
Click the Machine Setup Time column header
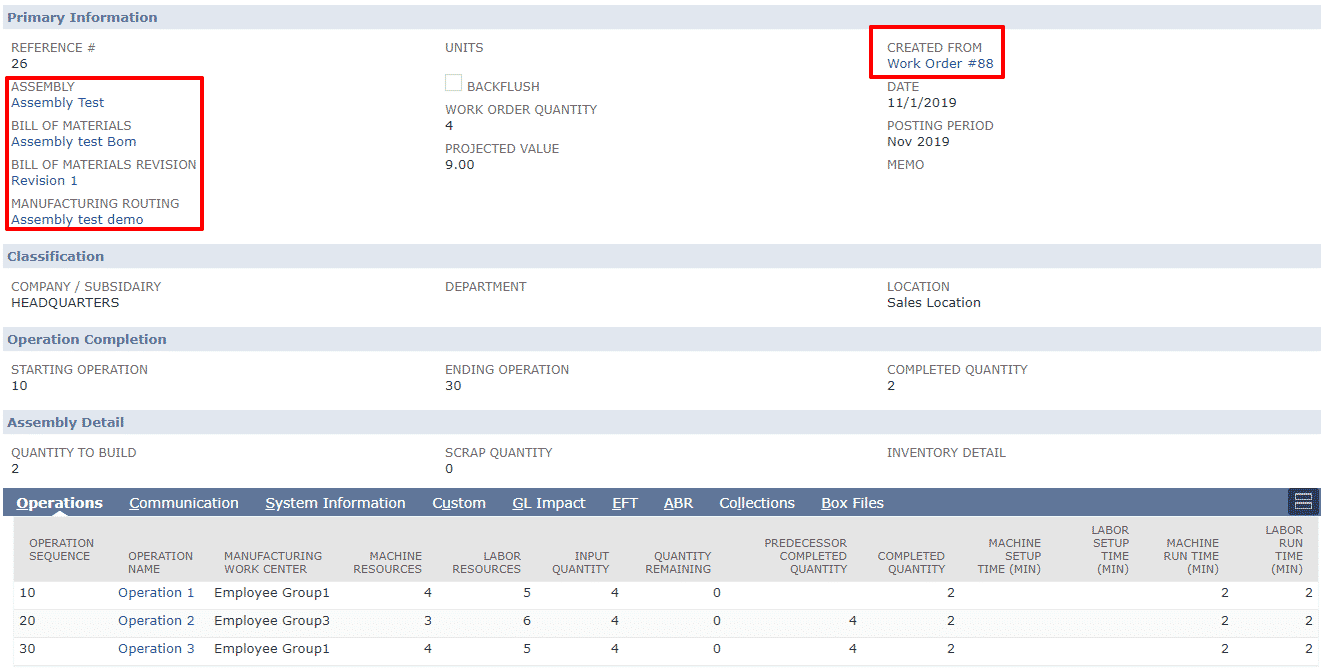coord(1009,556)
